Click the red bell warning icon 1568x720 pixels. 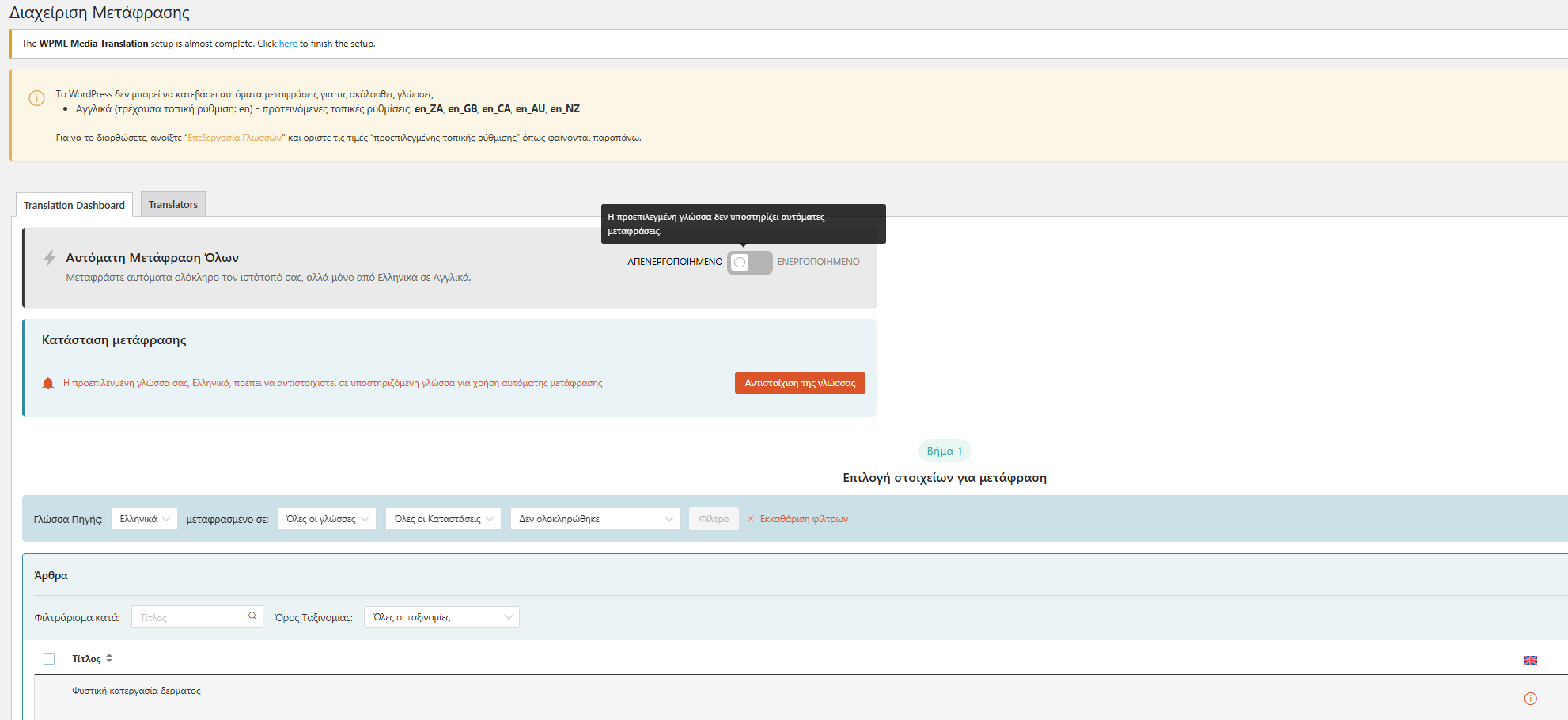(x=47, y=383)
